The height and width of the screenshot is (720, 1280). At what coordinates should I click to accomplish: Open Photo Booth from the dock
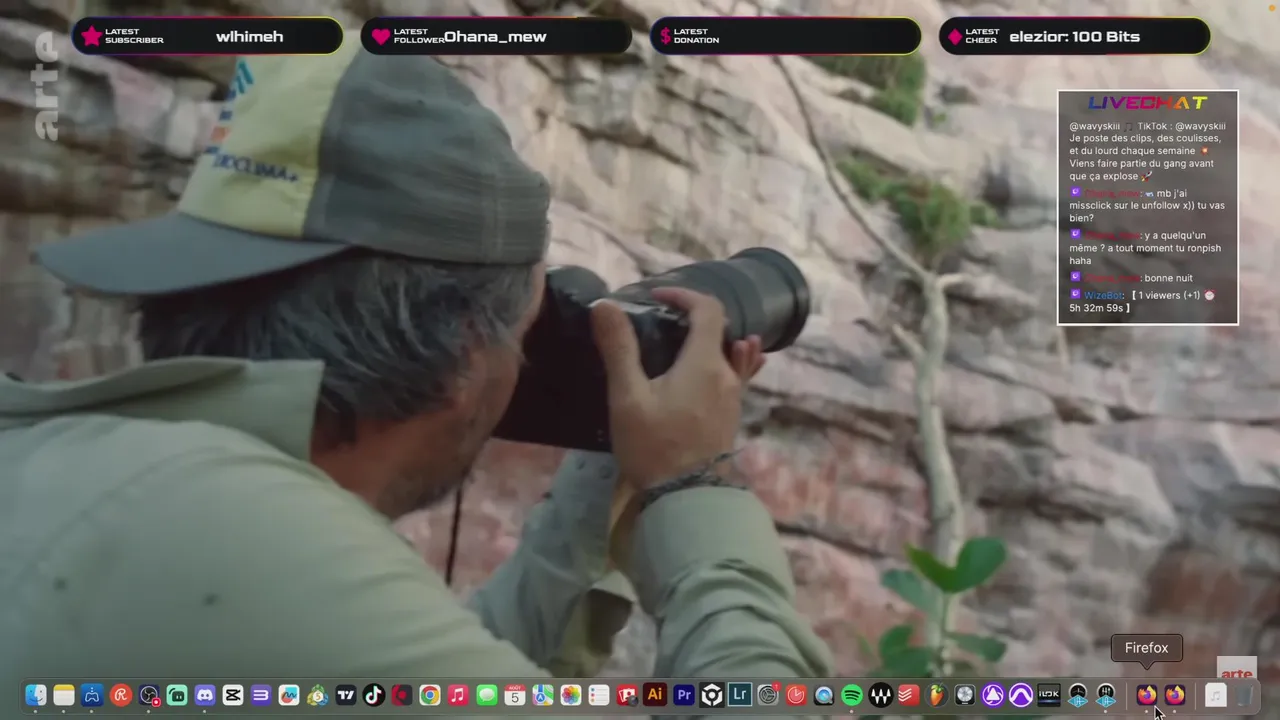point(627,695)
